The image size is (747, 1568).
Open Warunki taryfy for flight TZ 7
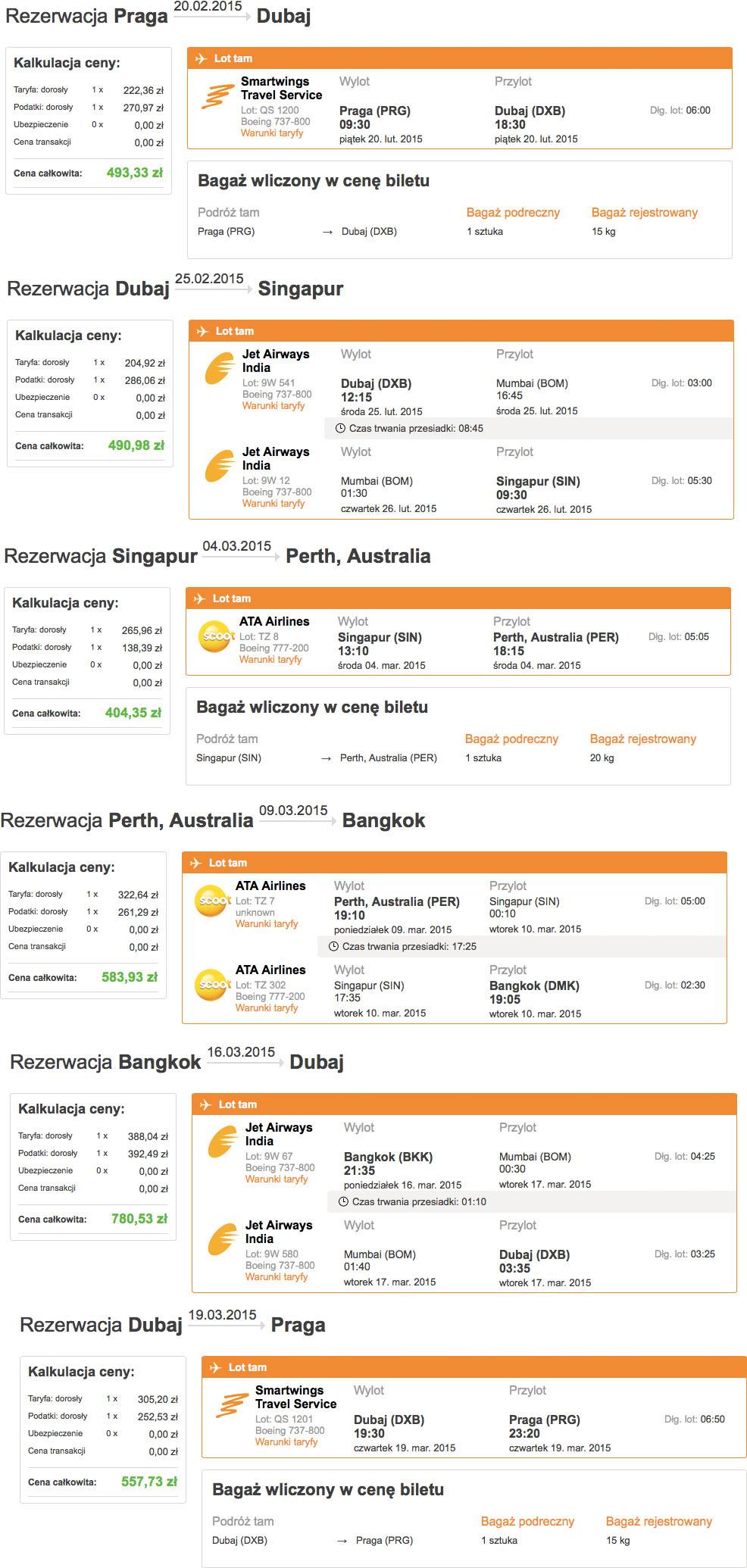tap(267, 924)
